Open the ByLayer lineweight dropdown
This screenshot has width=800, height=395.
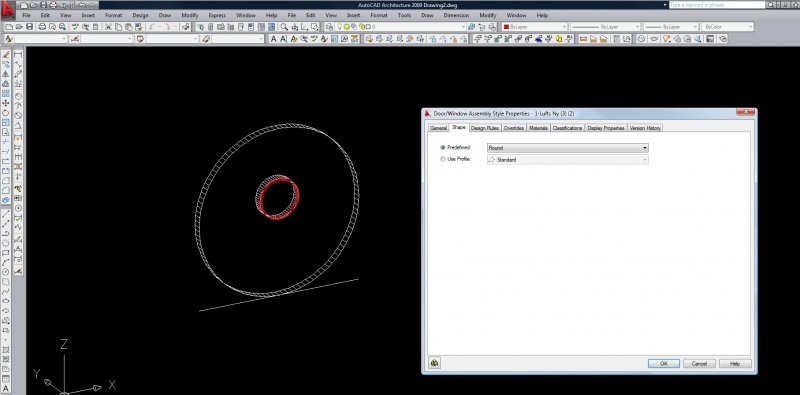pyautogui.click(x=670, y=27)
